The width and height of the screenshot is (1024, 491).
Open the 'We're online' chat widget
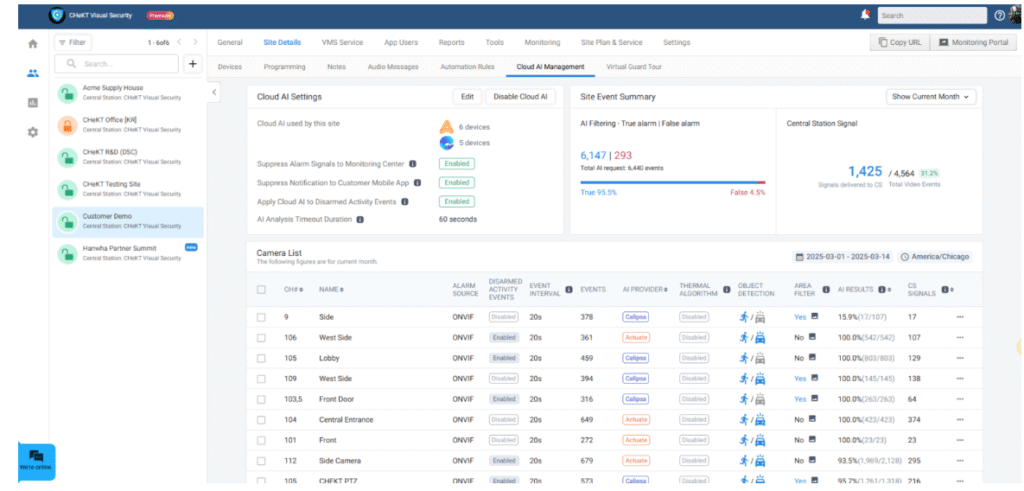pyautogui.click(x=36, y=460)
